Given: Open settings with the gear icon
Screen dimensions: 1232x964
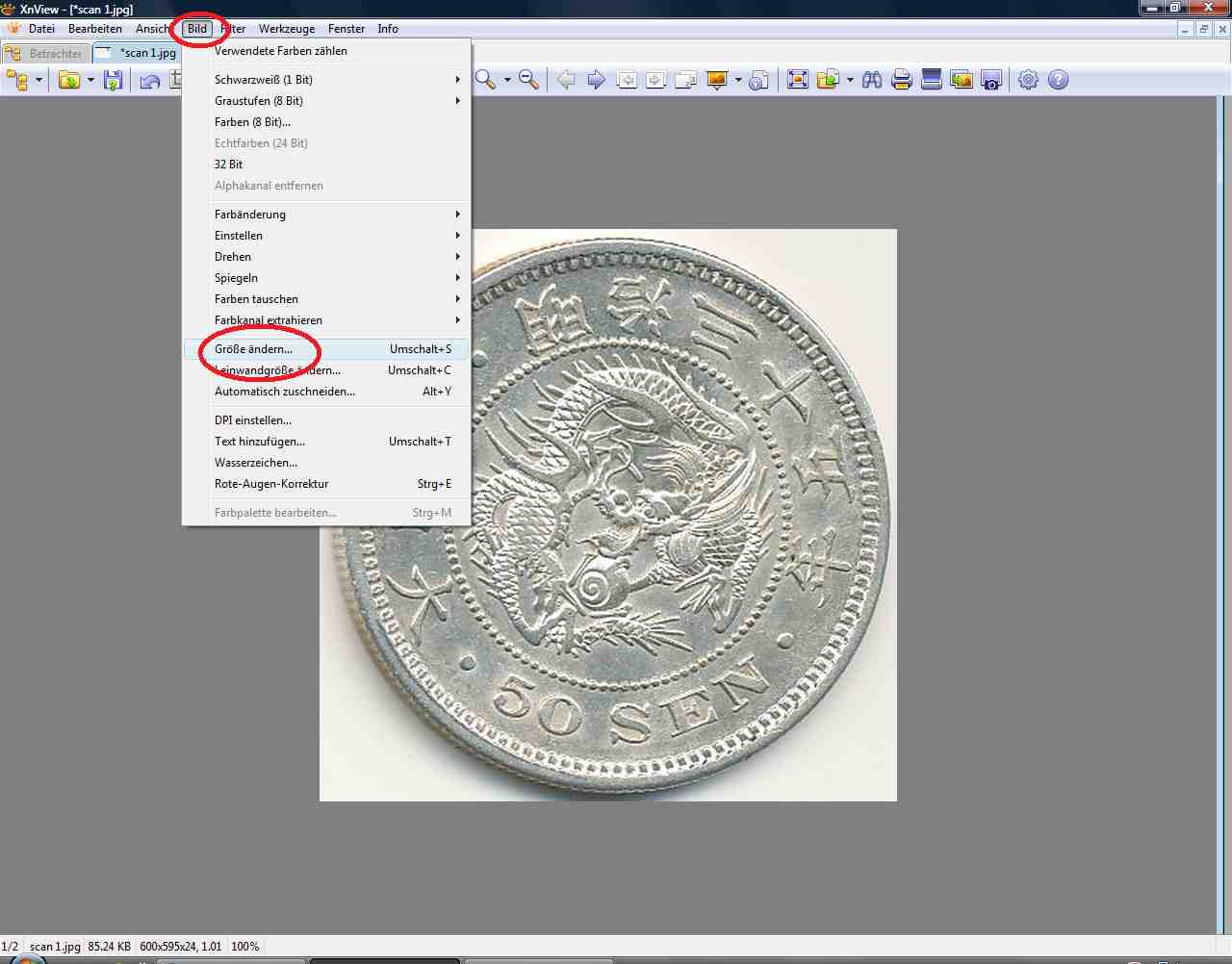Looking at the screenshot, I should click(x=1028, y=80).
